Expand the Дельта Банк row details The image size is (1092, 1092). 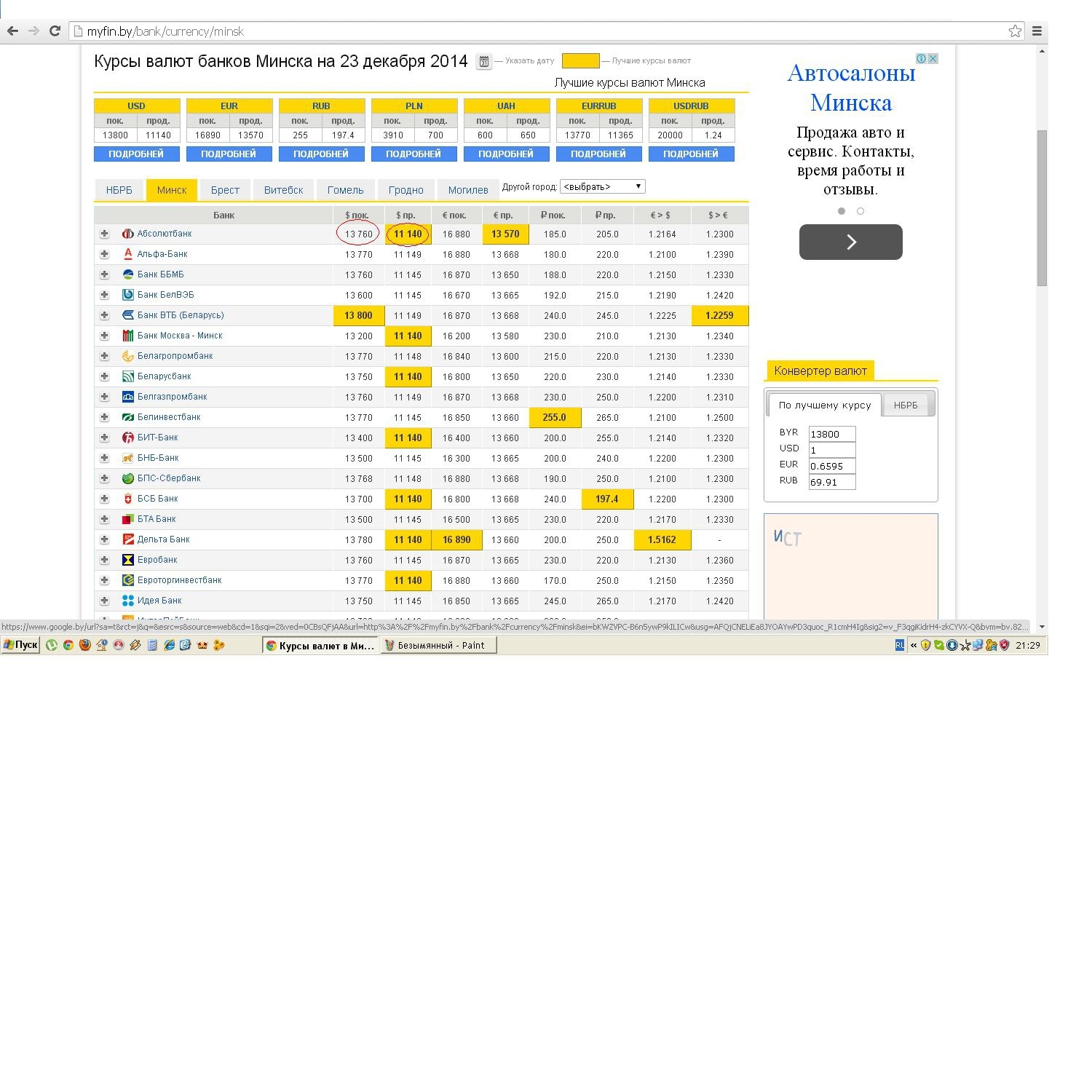point(104,539)
